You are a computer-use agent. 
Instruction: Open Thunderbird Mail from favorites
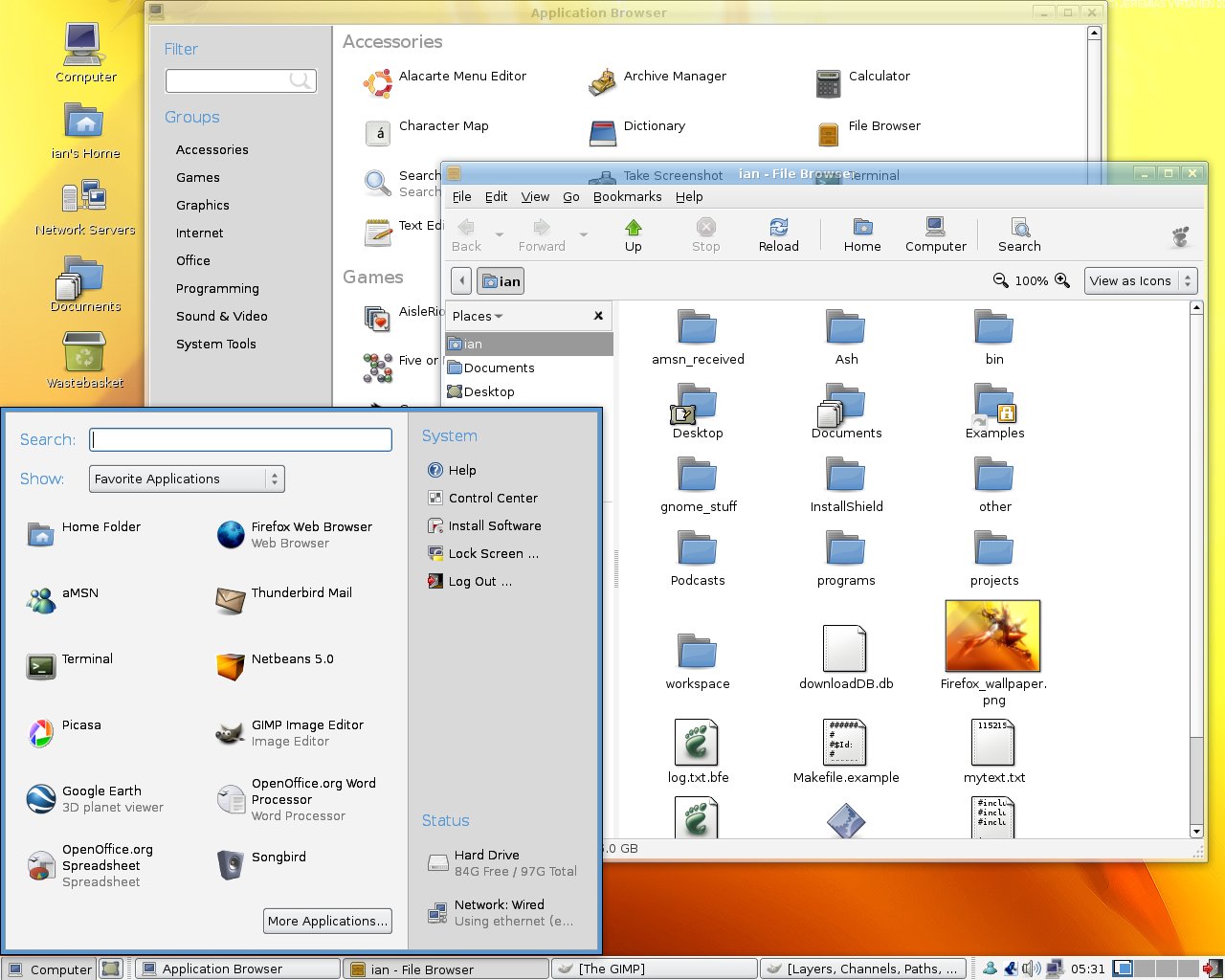231,600
